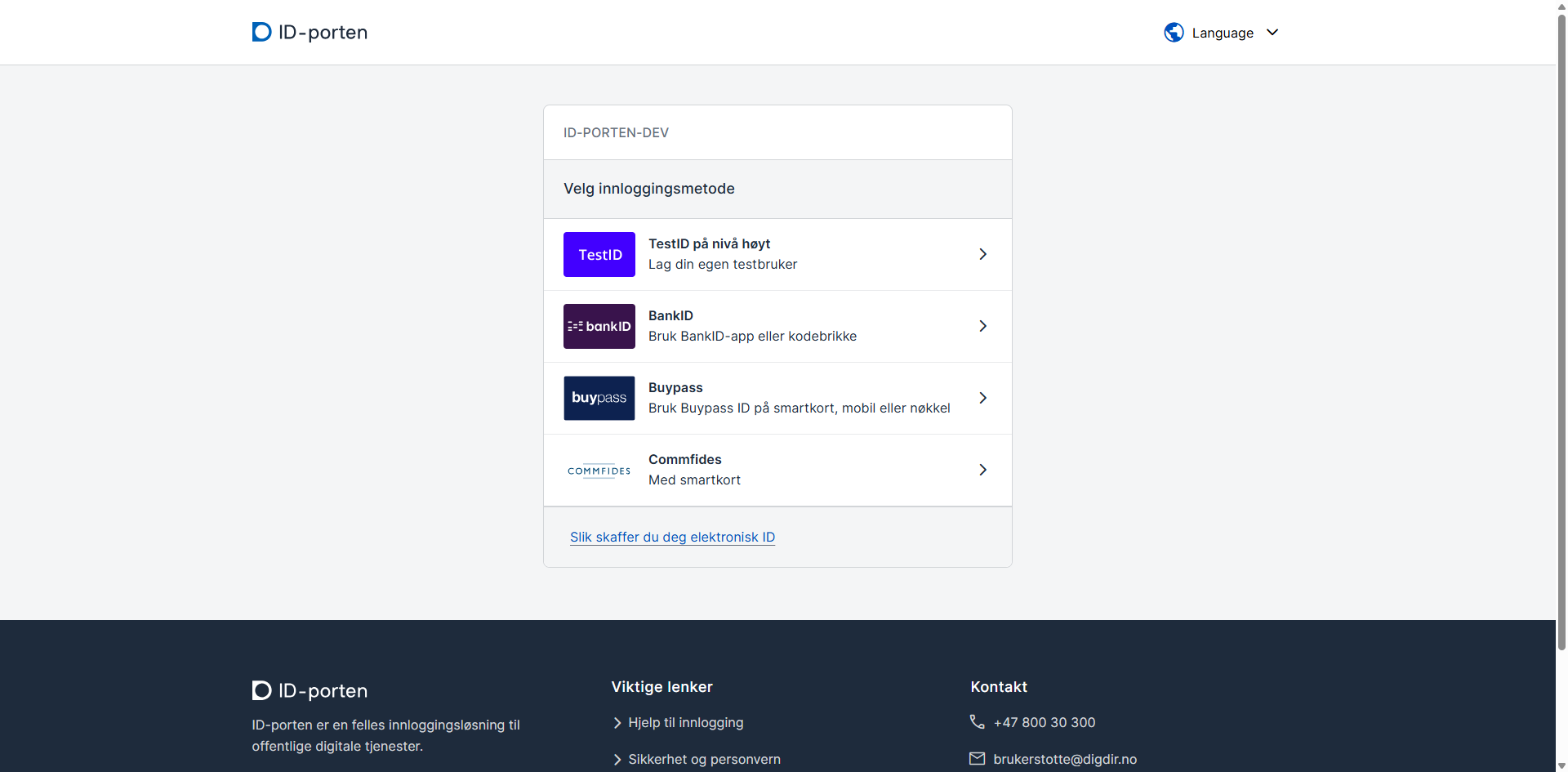Click the chevron arrow on the Buypass row

983,398
